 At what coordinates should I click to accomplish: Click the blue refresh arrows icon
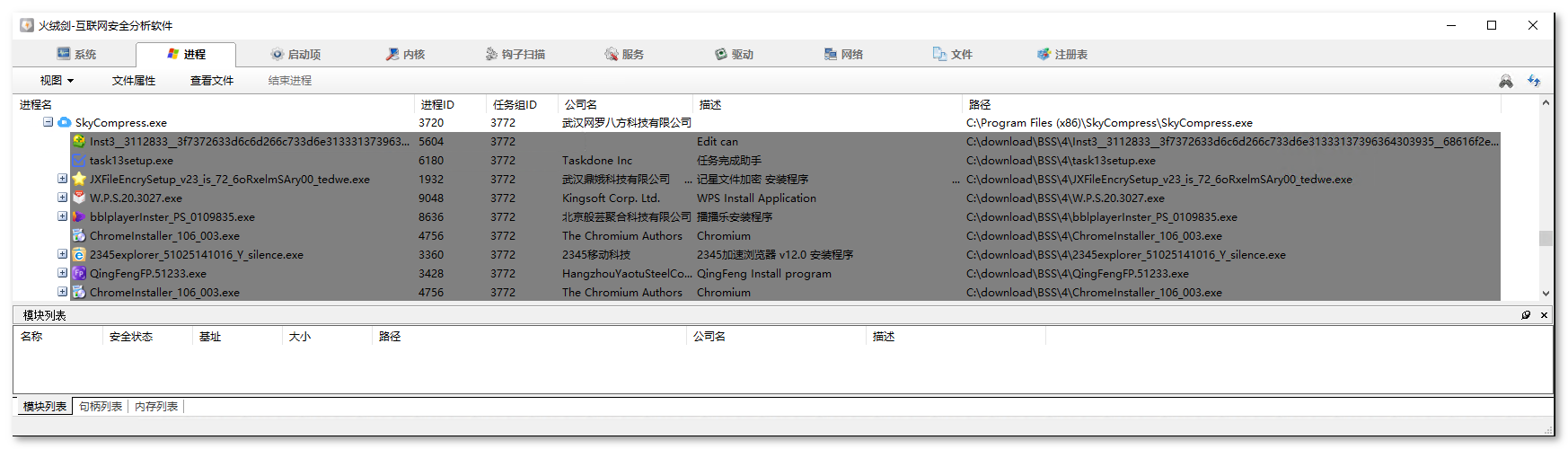1534,81
